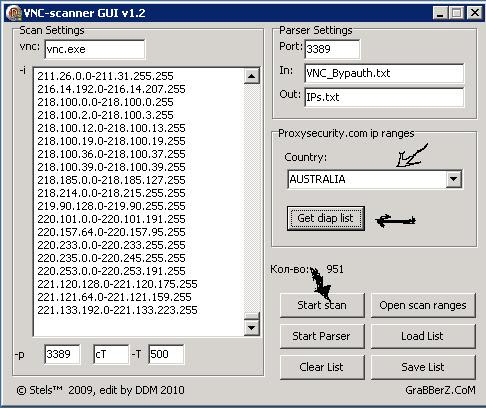This screenshot has width=486, height=408.
Task: Launch the Start Parser button
Action: pyautogui.click(x=322, y=336)
